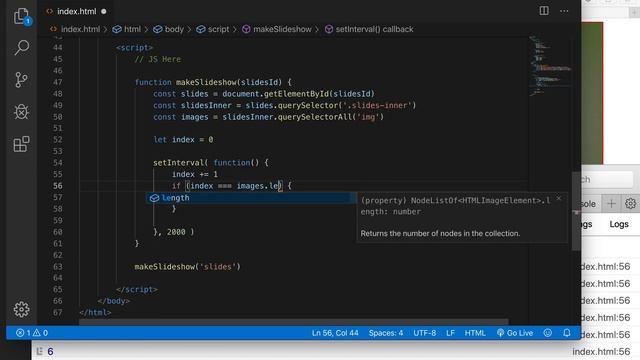640x360 pixels.
Task: Click the closing </html> tag
Action: tap(95, 313)
